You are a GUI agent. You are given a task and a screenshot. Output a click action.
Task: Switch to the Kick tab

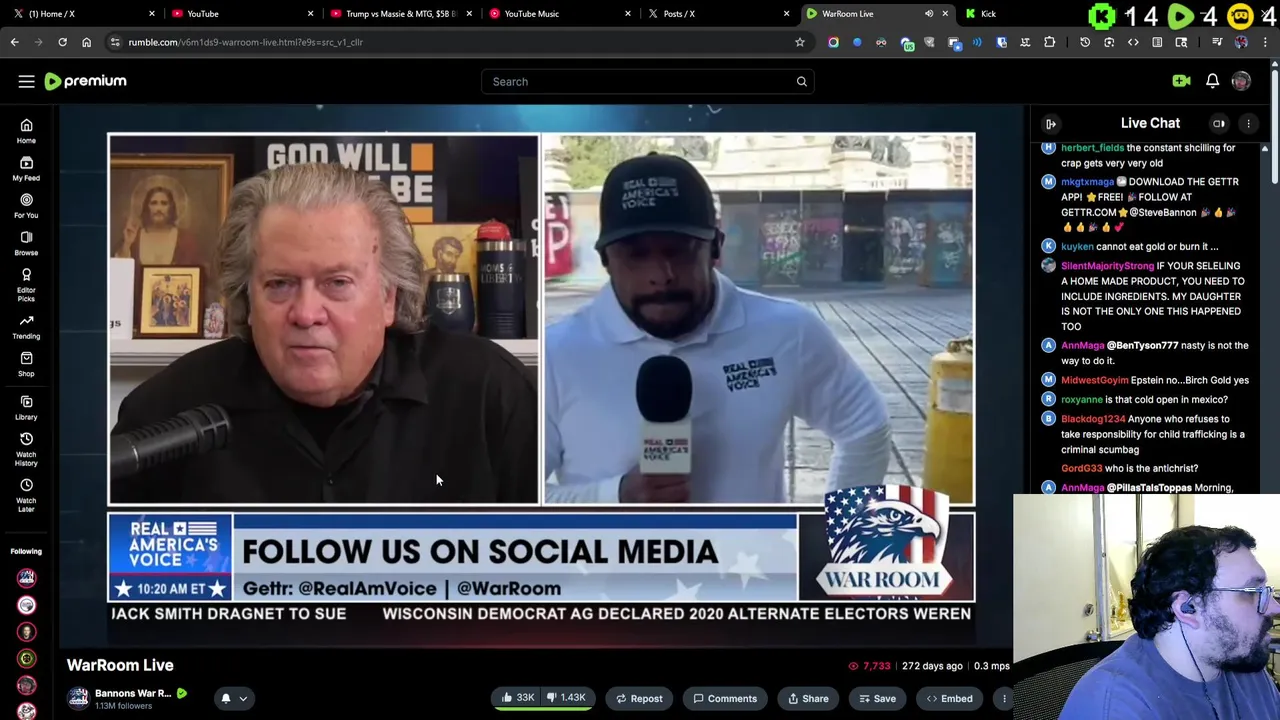(x=988, y=13)
